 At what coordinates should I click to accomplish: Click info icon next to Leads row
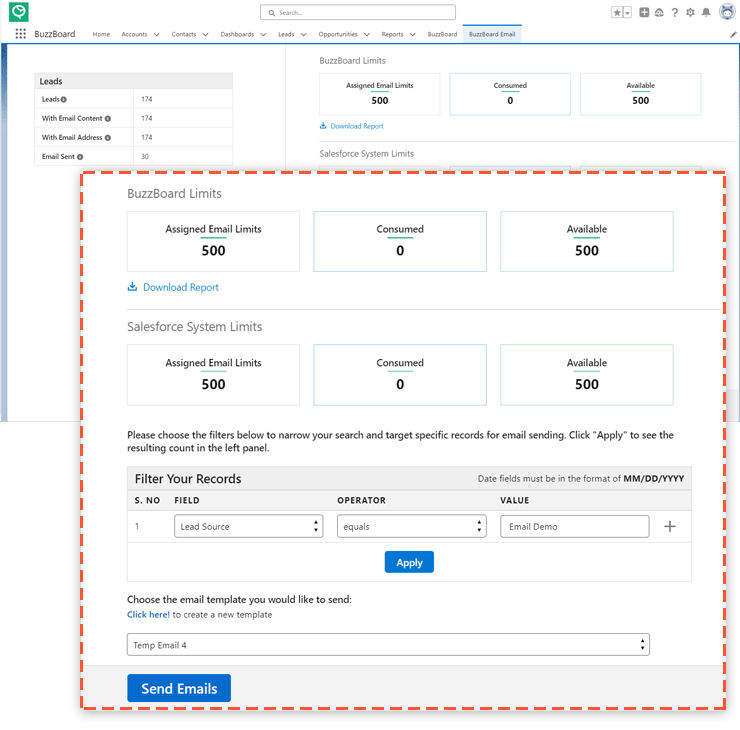coord(64,100)
